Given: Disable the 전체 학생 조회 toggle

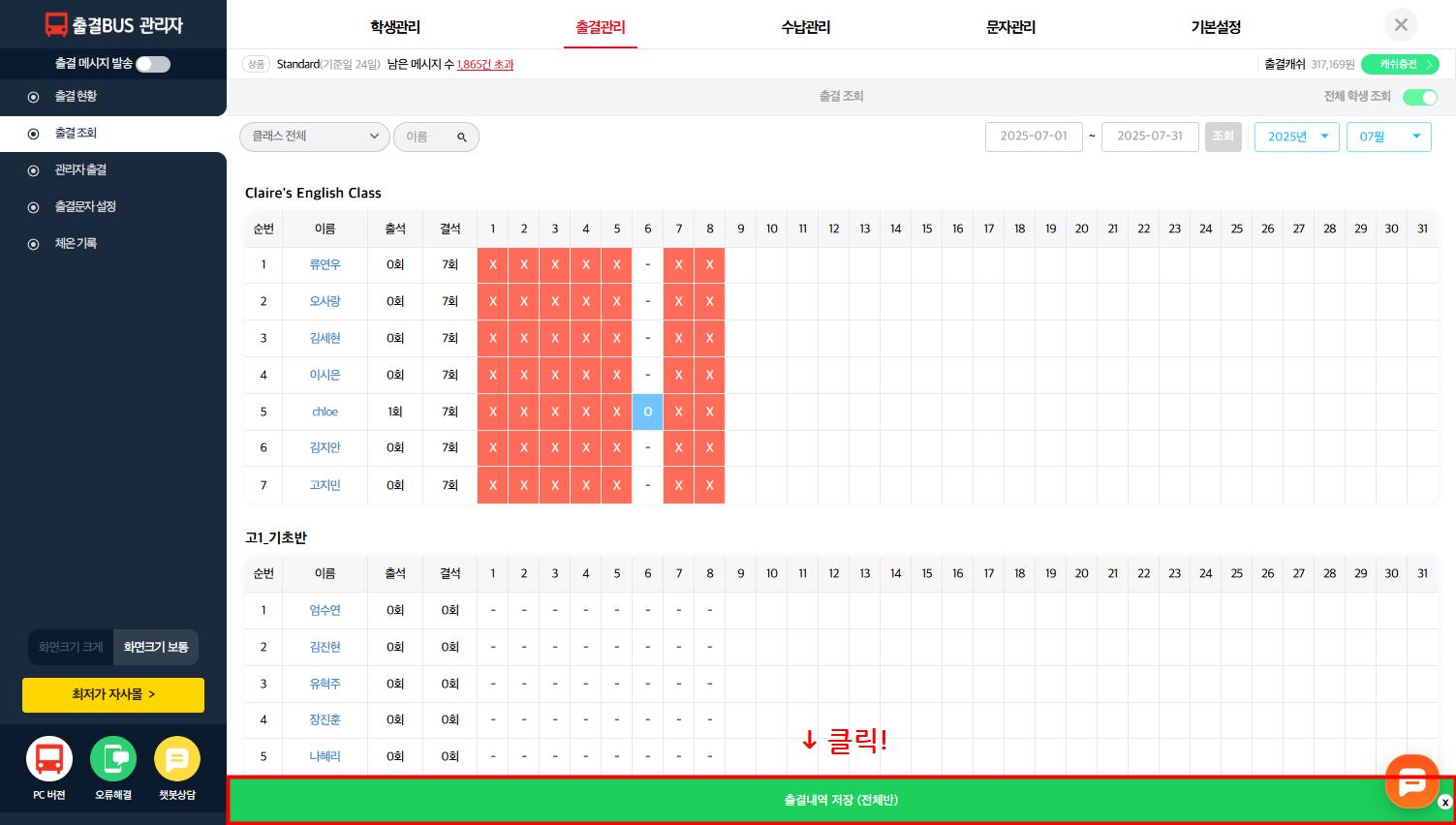Looking at the screenshot, I should tap(1419, 97).
